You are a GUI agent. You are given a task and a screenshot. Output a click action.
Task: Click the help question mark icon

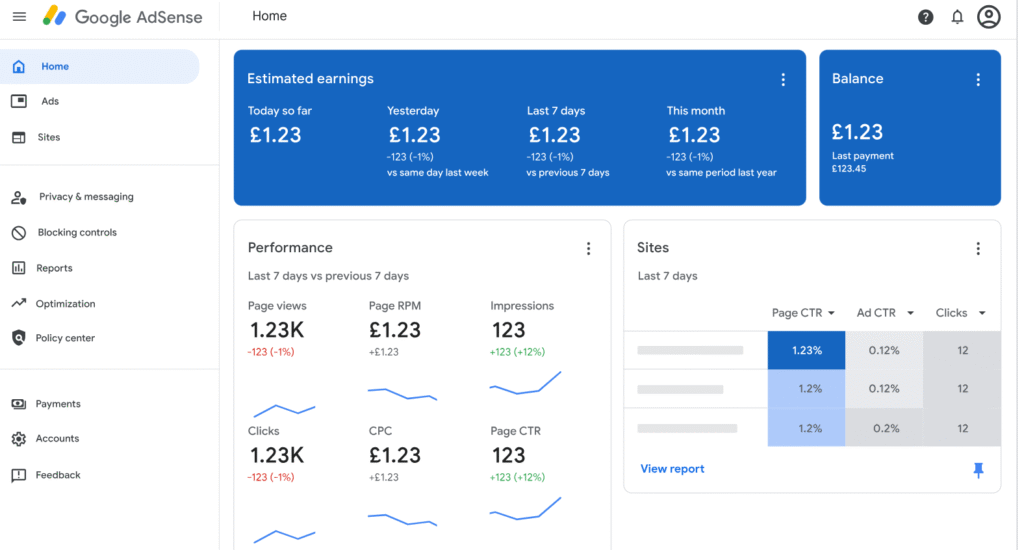[x=925, y=17]
